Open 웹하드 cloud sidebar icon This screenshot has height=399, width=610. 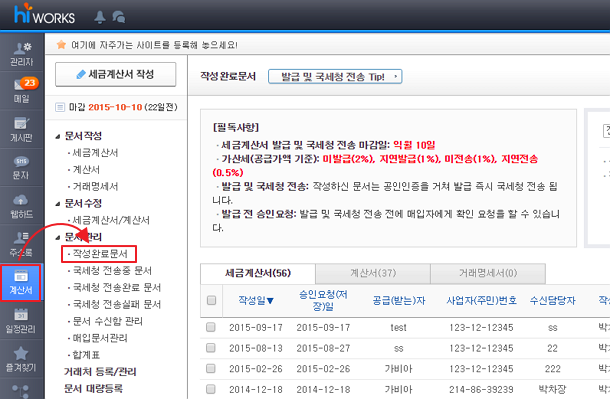pos(22,206)
